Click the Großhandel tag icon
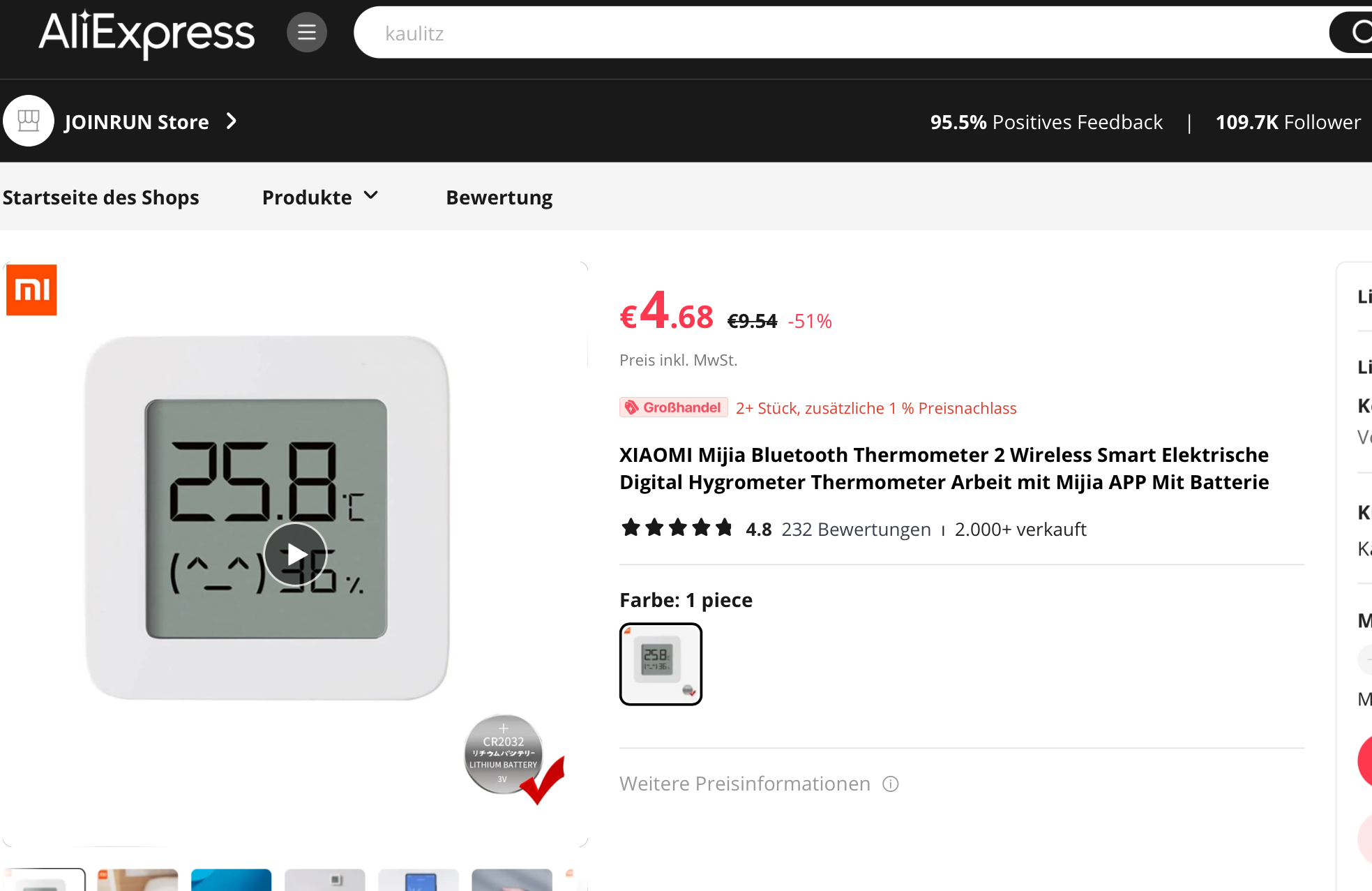 click(632, 407)
